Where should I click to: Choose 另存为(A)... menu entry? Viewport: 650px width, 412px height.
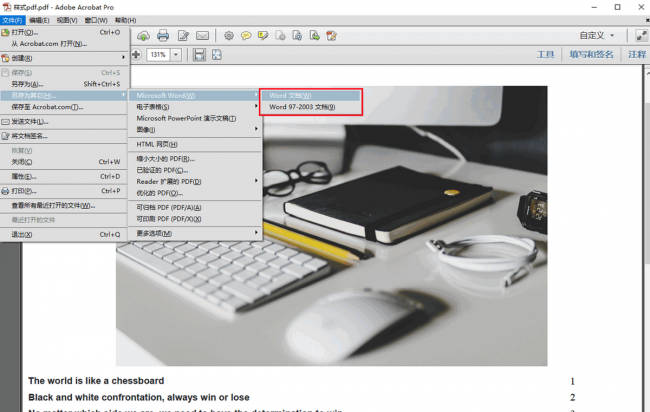pos(64,84)
